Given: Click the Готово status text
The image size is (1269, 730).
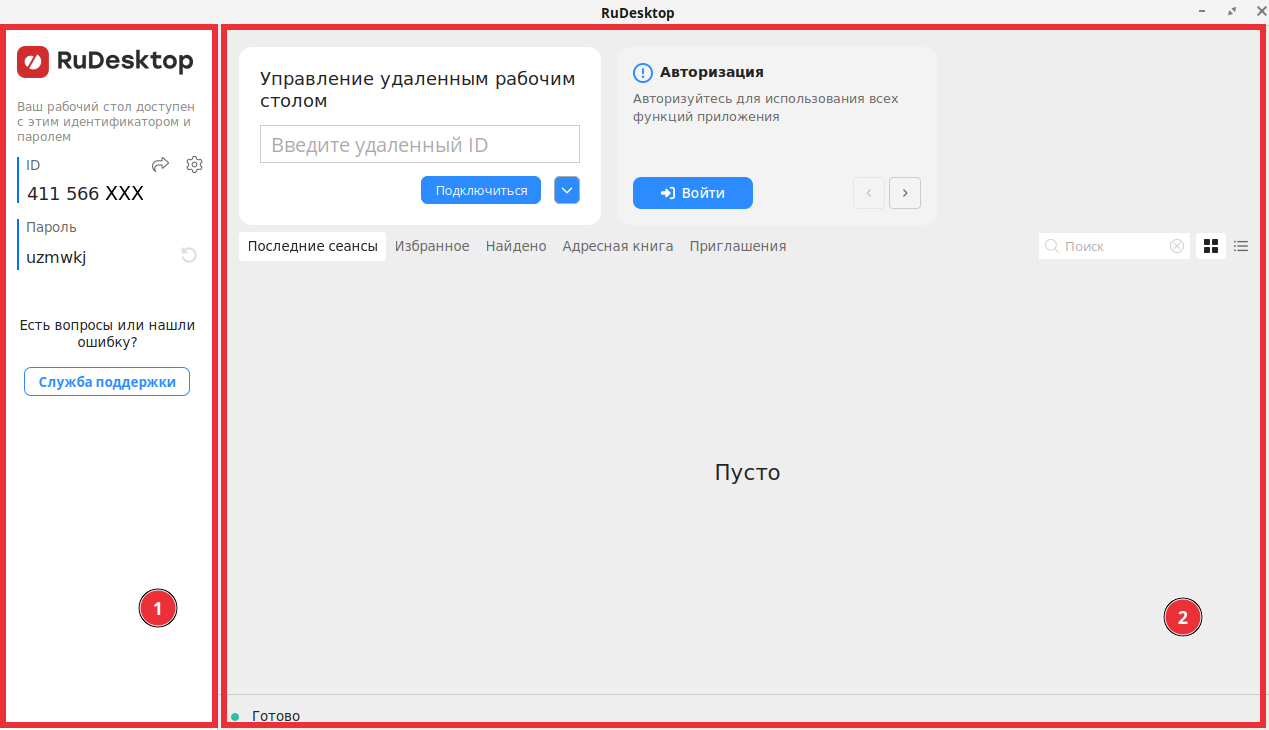Looking at the screenshot, I should click(276, 716).
